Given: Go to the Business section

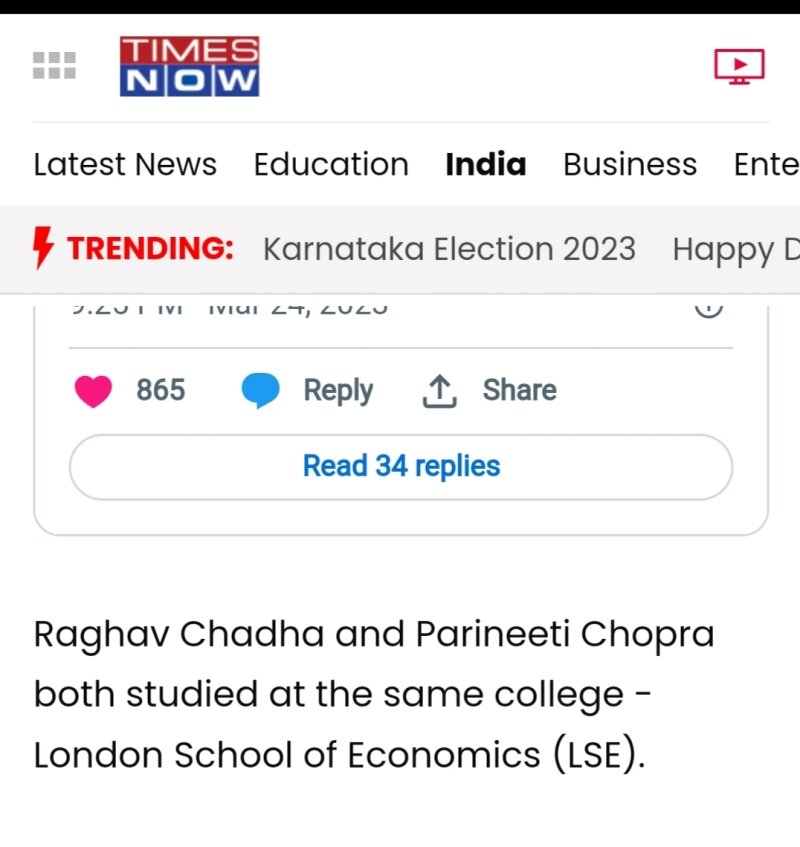Looking at the screenshot, I should pos(630,164).
